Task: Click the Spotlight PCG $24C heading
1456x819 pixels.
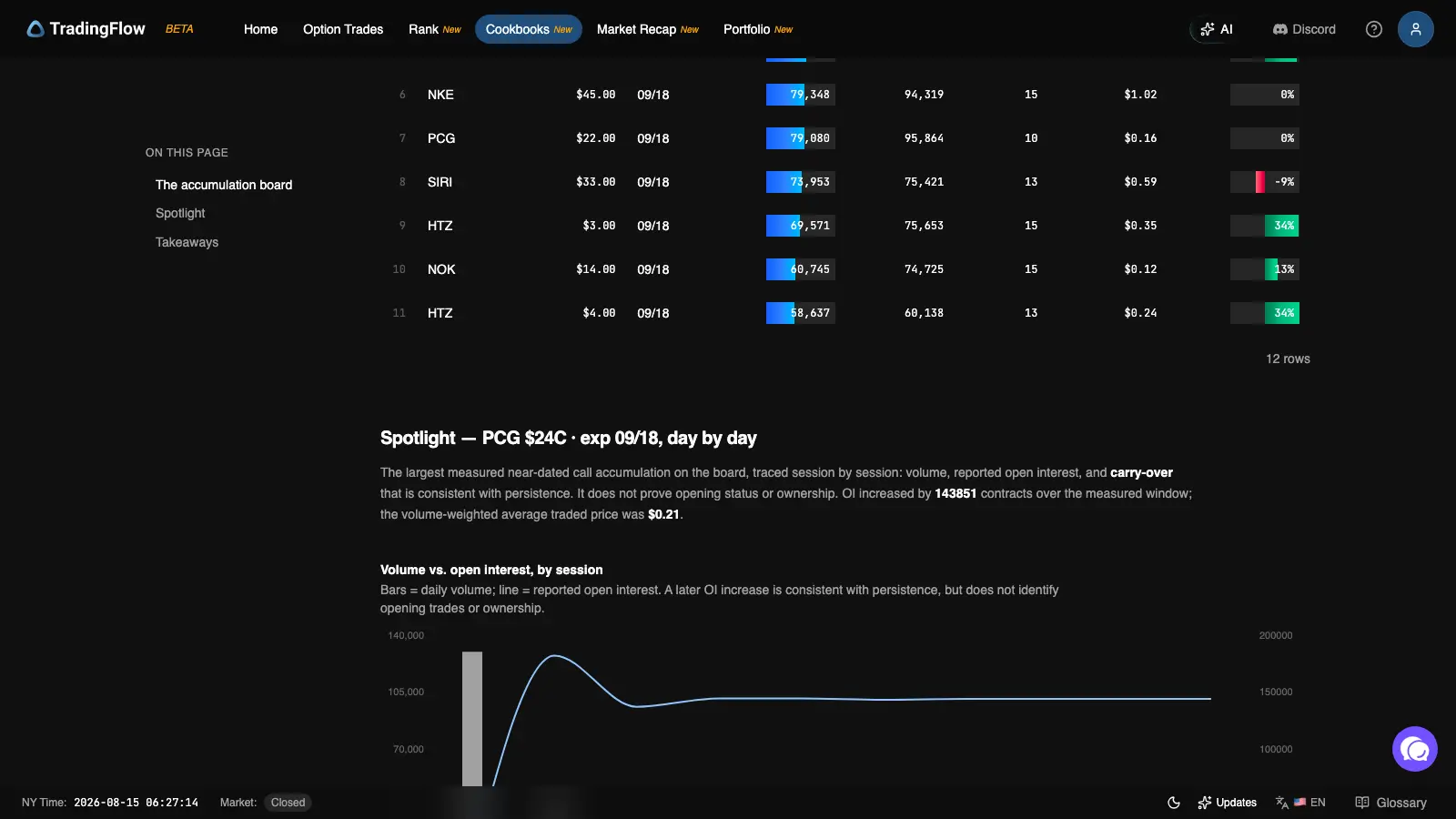Action: 568,438
